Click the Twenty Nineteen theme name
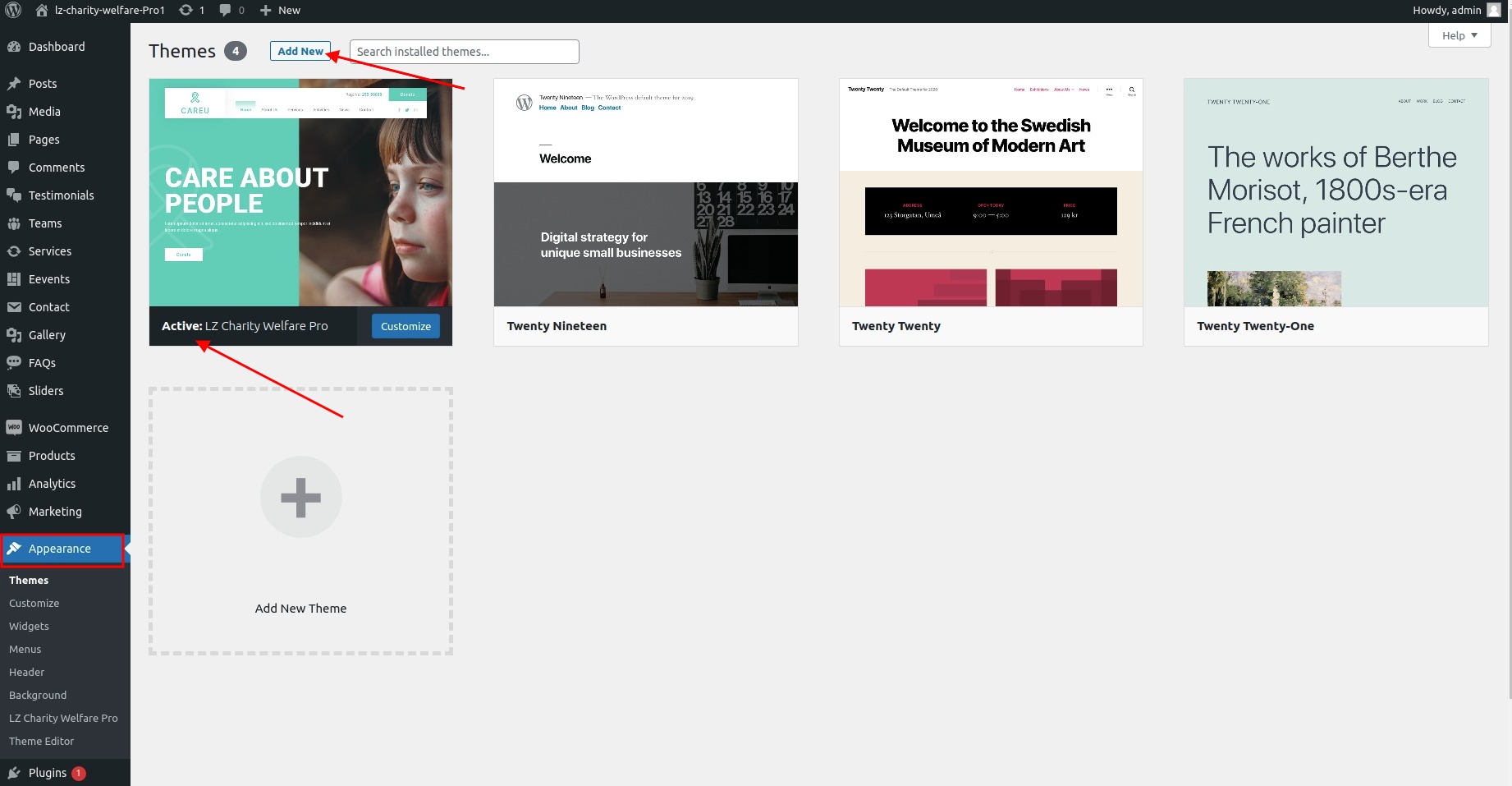The height and width of the screenshot is (786, 1512). [557, 326]
